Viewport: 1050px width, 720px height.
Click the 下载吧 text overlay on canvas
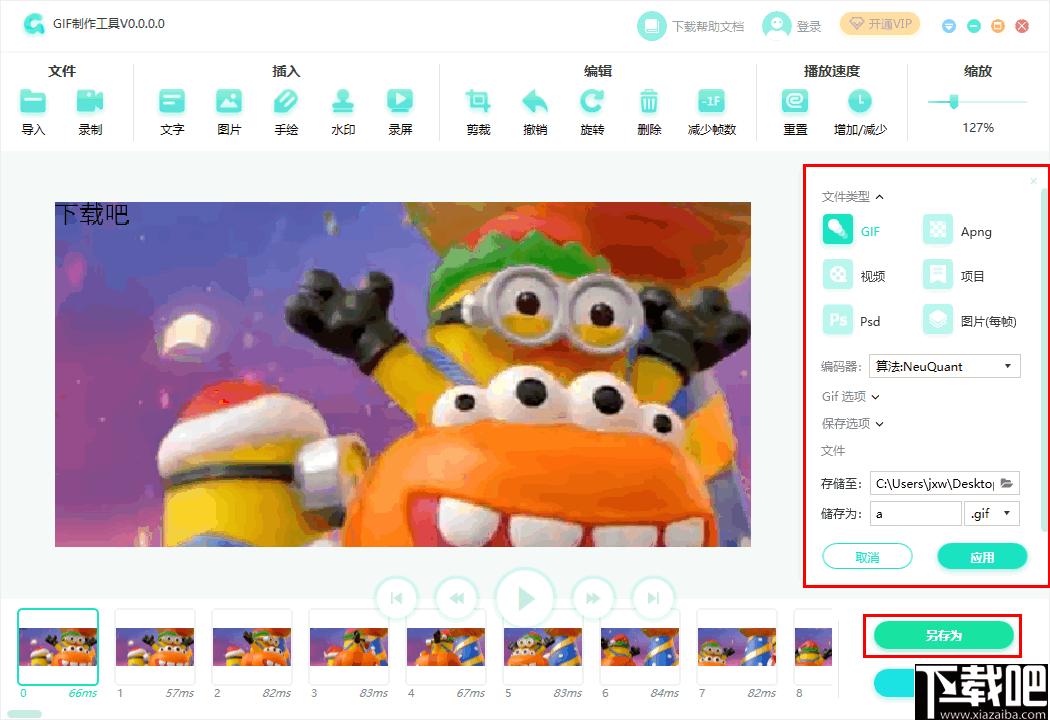click(92, 214)
